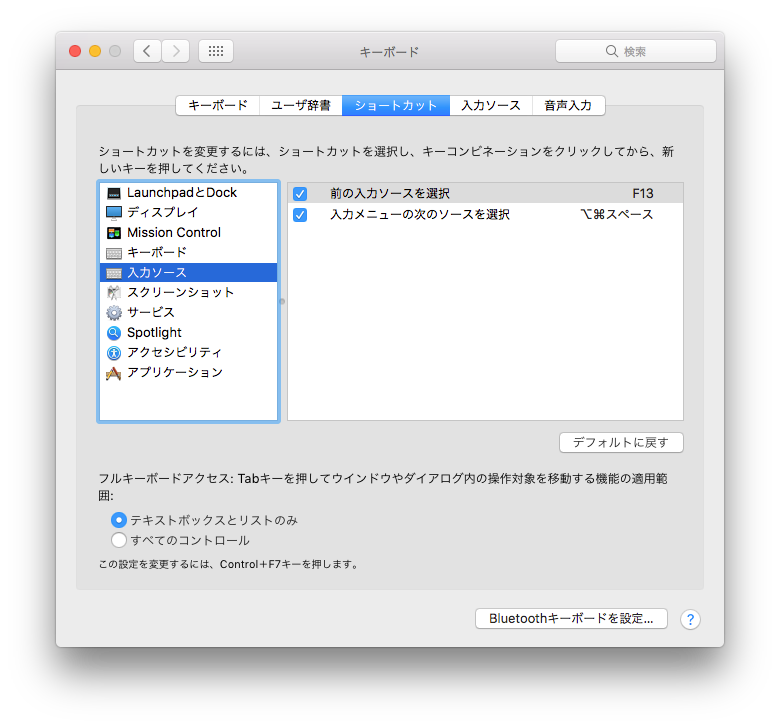
Task: Click the Launchpad and Dock icon
Action: point(114,193)
